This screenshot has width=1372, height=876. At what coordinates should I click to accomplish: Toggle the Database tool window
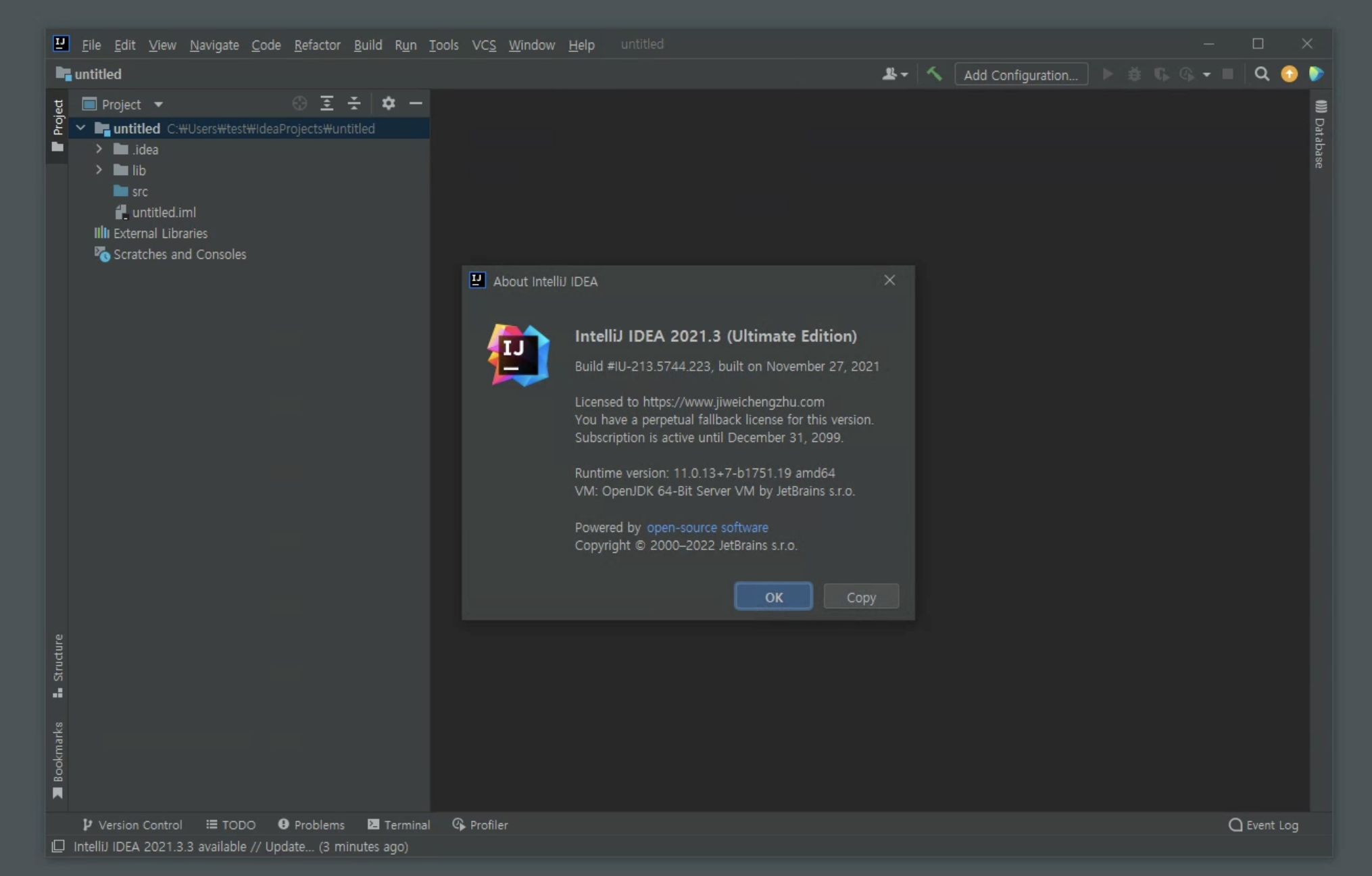coord(1320,135)
